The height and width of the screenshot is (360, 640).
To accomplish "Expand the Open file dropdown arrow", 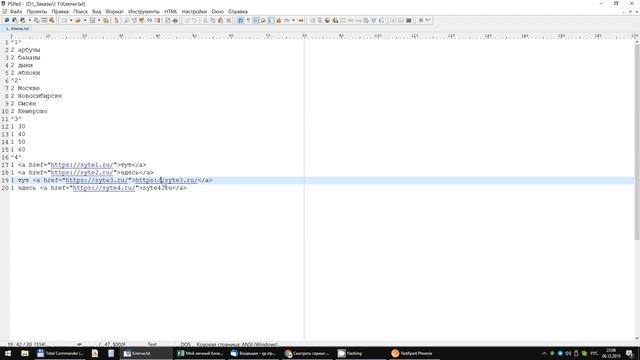I will pos(85,20).
